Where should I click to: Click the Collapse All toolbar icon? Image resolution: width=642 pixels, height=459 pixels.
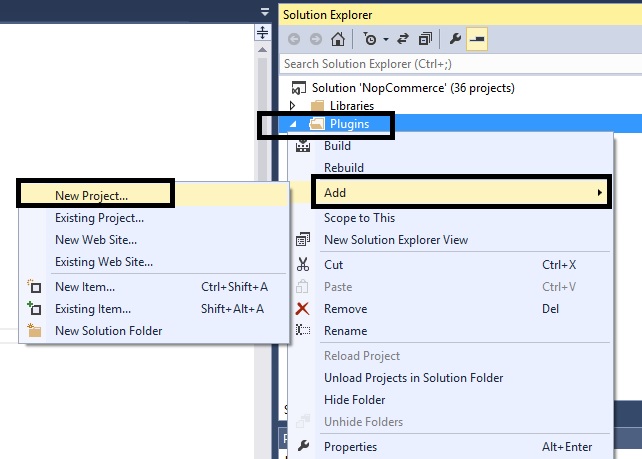point(426,40)
